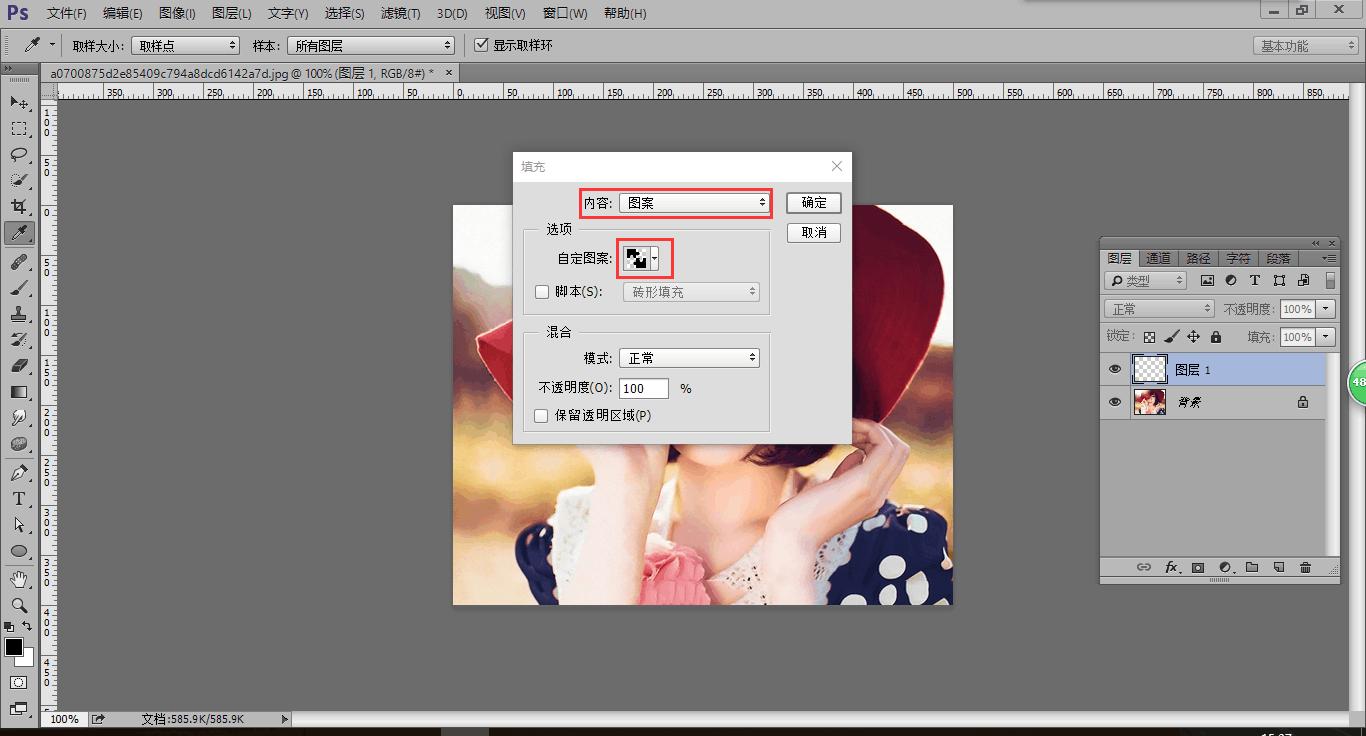Hide 图层 1 using its eye icon
This screenshot has height=736, width=1366.
click(x=1115, y=370)
